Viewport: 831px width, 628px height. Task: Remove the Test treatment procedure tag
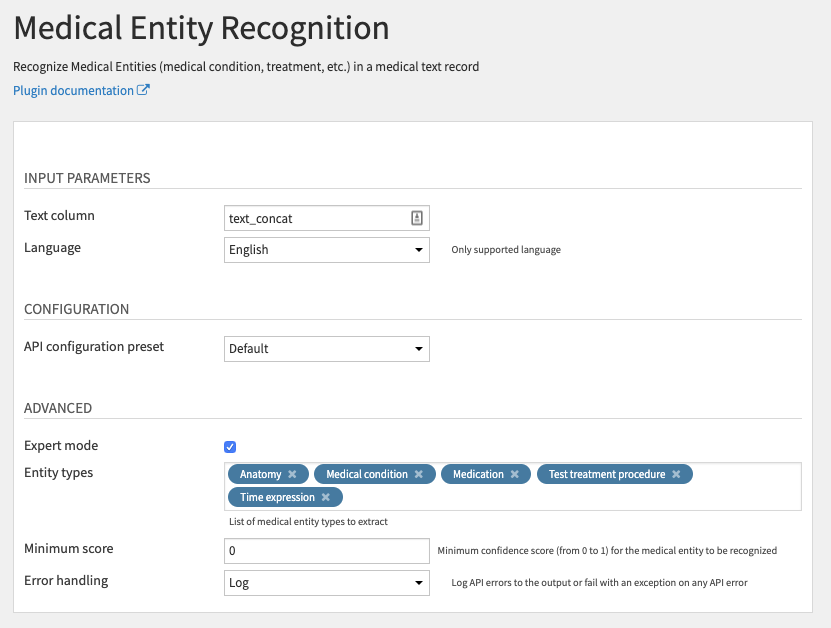676,474
